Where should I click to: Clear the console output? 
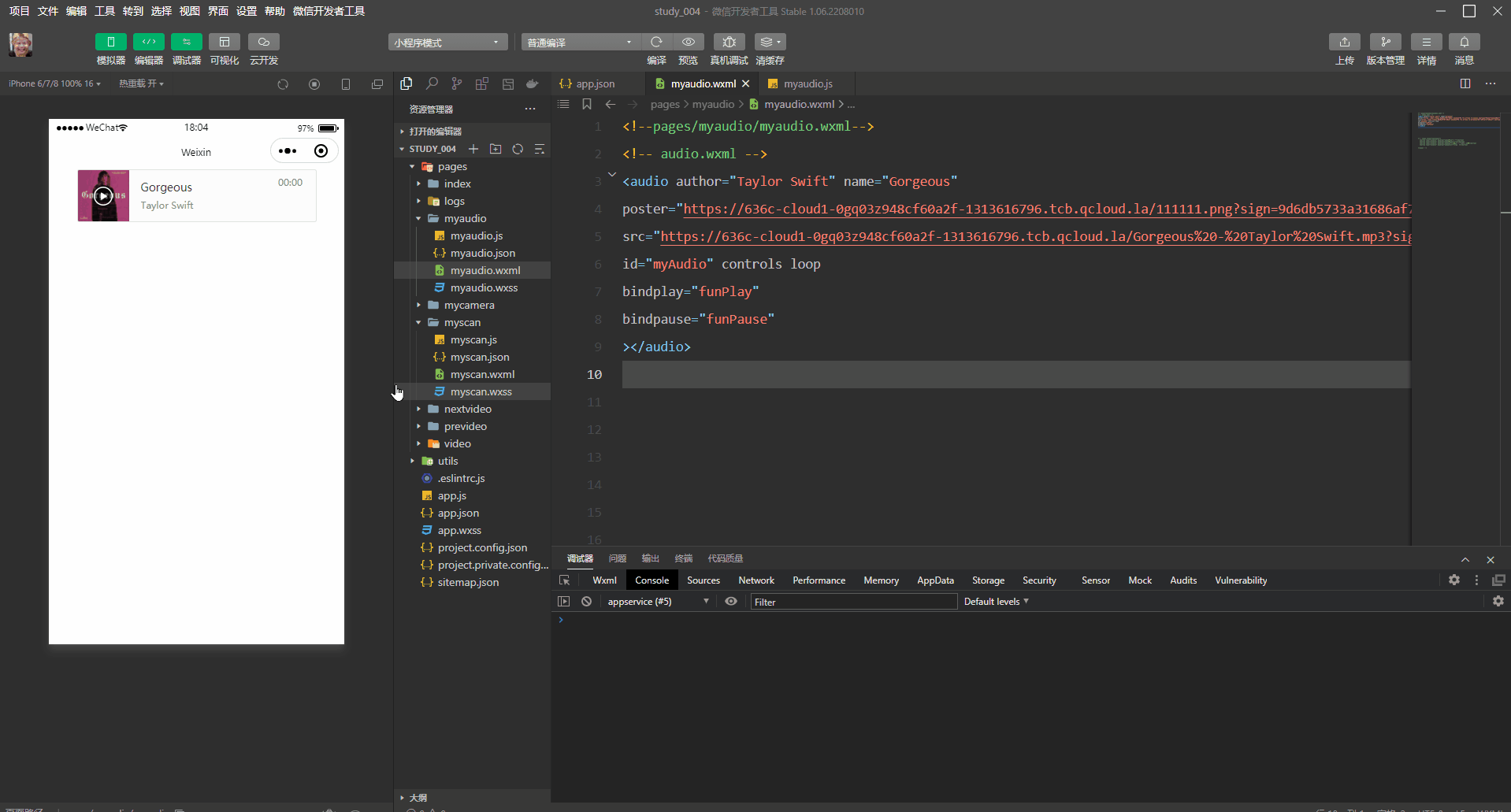587,602
